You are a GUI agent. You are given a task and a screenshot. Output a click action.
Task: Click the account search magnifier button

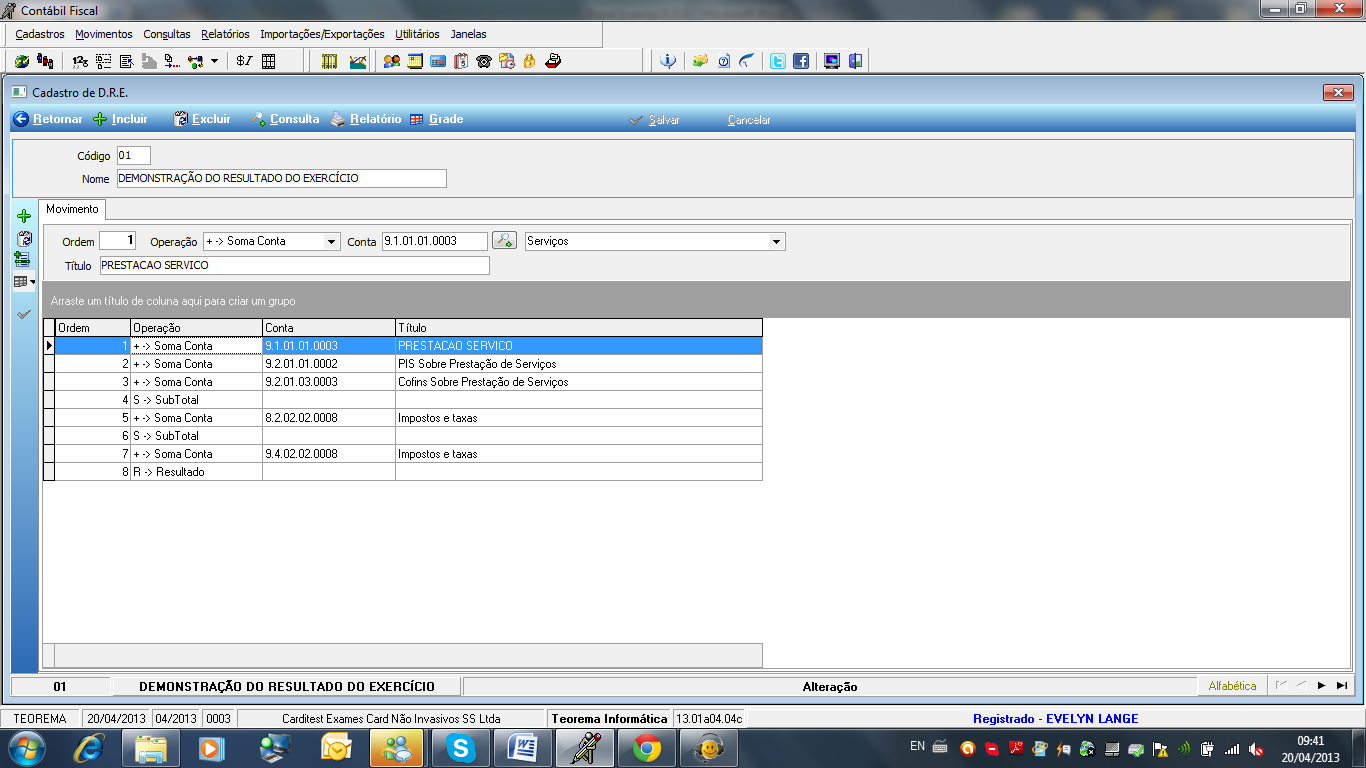[505, 241]
